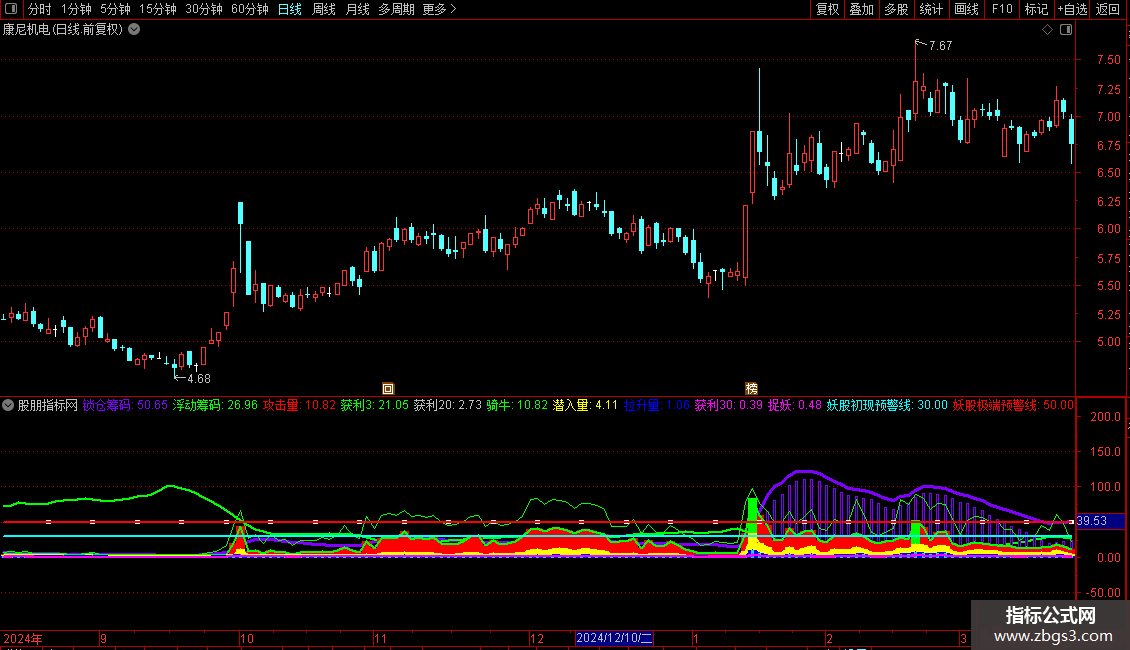Switch to 周线 weekly chart
This screenshot has height=650, width=1130.
(324, 9)
